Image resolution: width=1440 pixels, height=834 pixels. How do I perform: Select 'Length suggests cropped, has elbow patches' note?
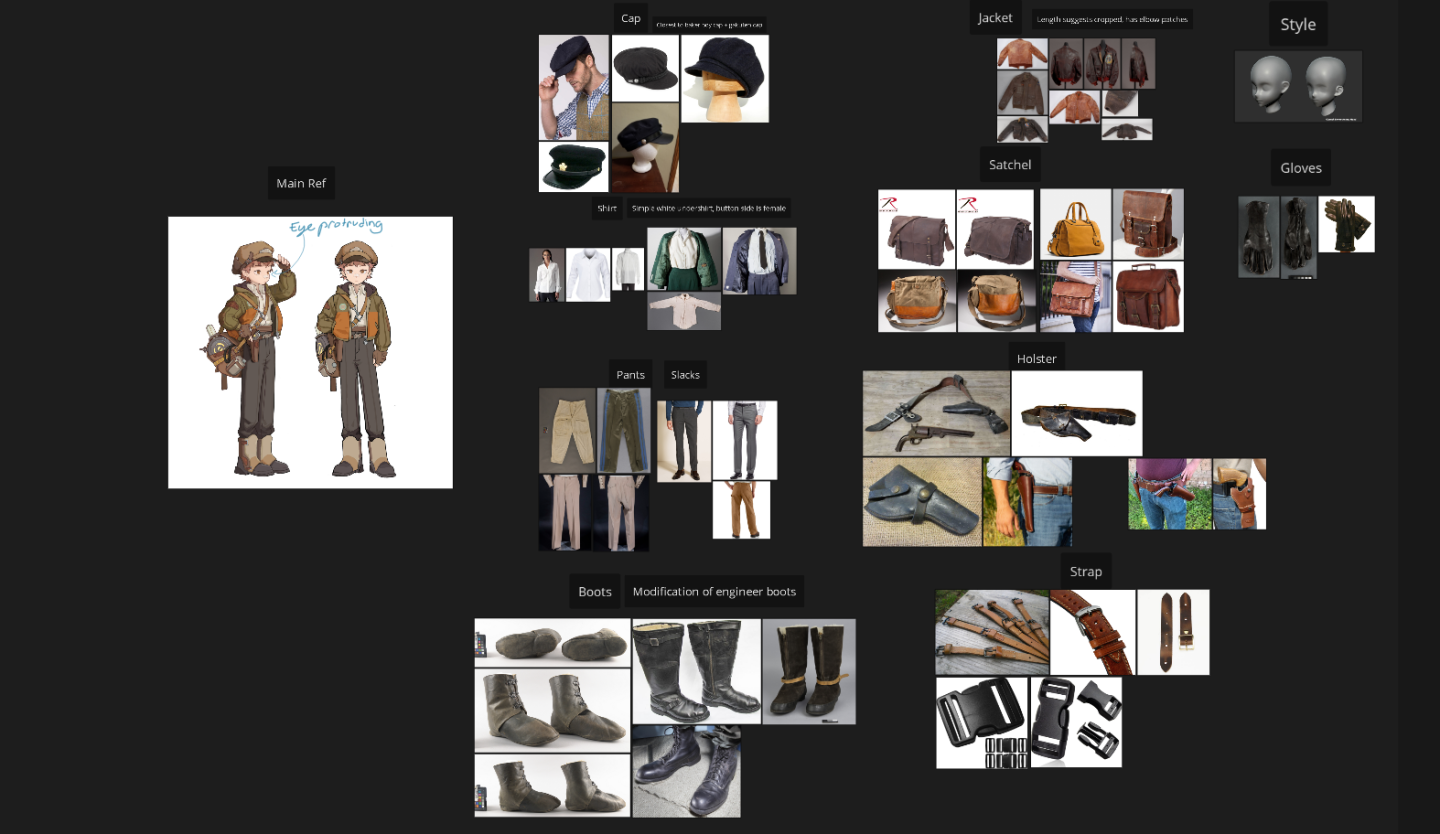(1112, 19)
